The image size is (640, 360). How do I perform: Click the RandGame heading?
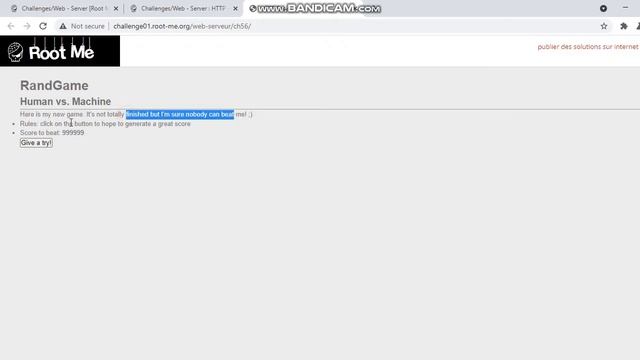coord(54,86)
